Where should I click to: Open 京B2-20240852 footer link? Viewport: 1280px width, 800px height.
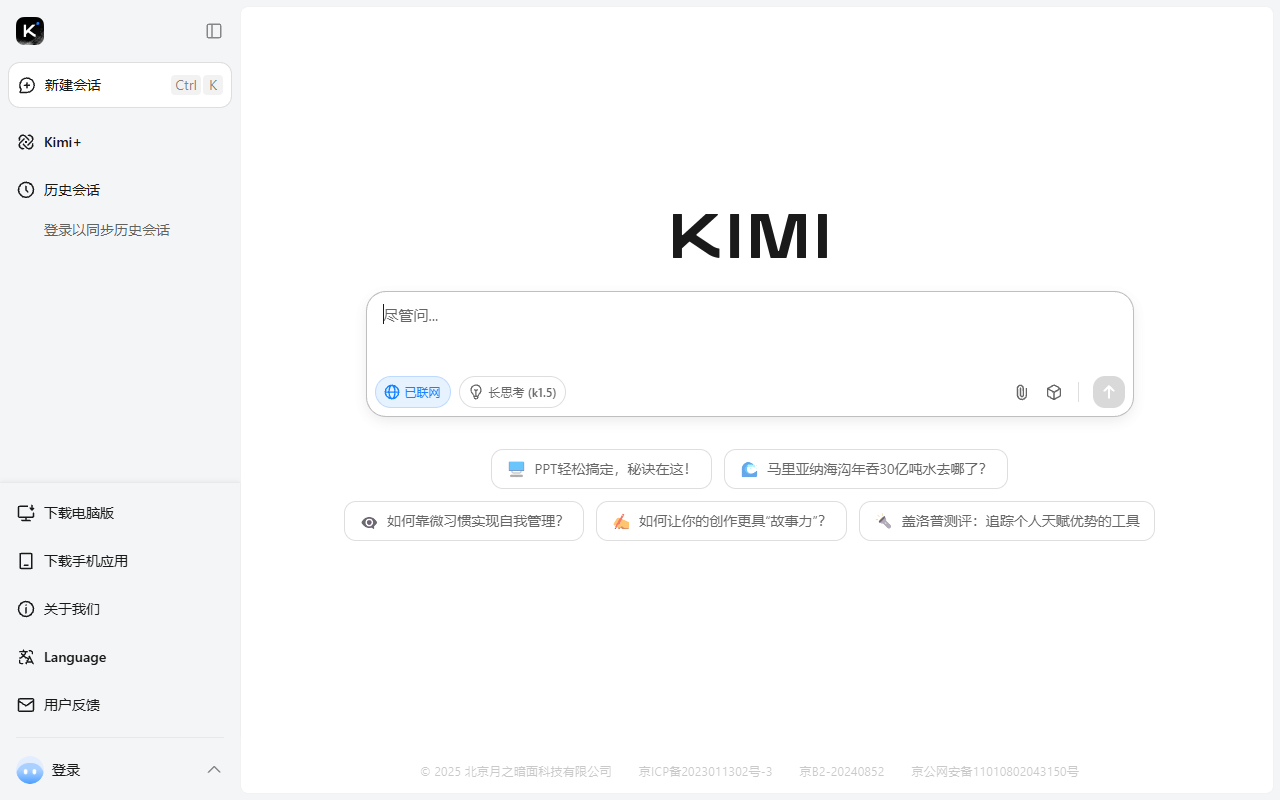point(842,772)
